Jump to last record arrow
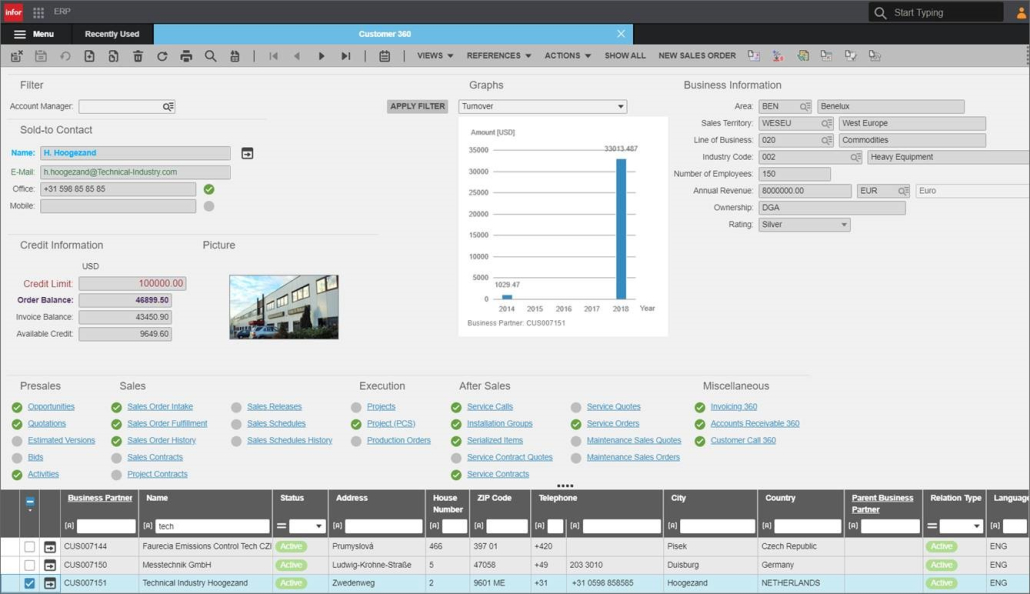 click(x=346, y=56)
